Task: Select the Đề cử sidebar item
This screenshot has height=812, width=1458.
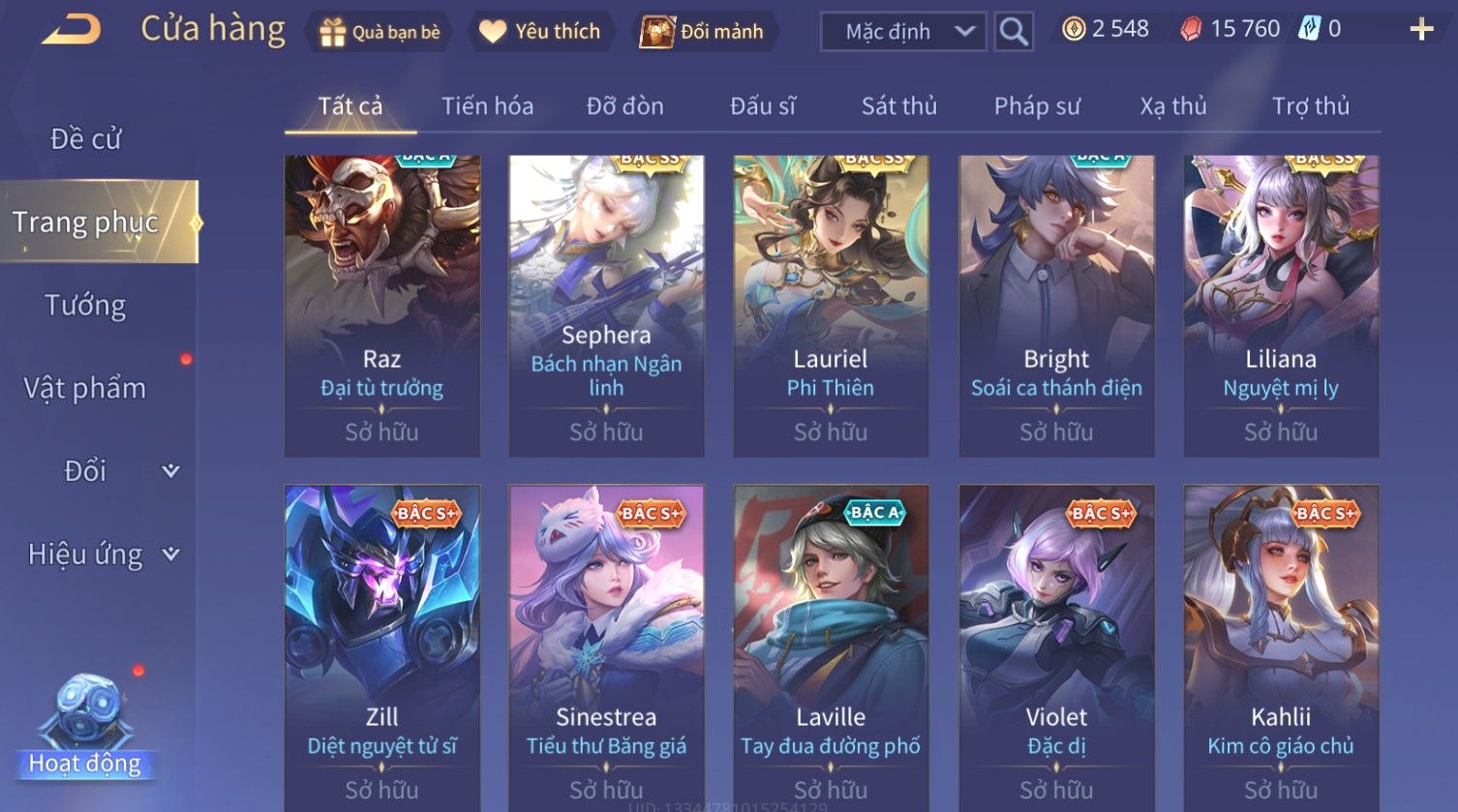Action: point(85,139)
